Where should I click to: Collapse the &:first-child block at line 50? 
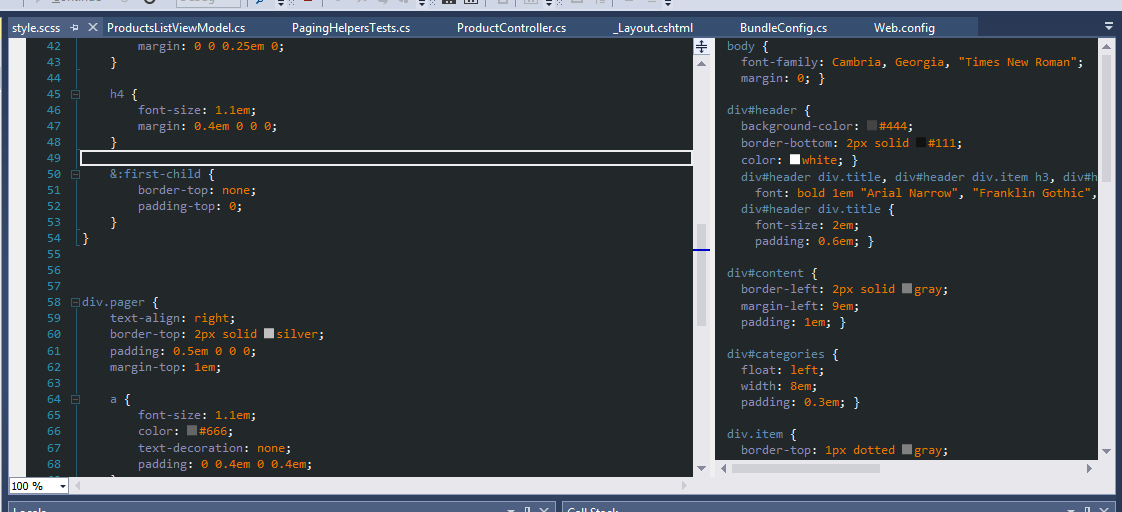75,174
